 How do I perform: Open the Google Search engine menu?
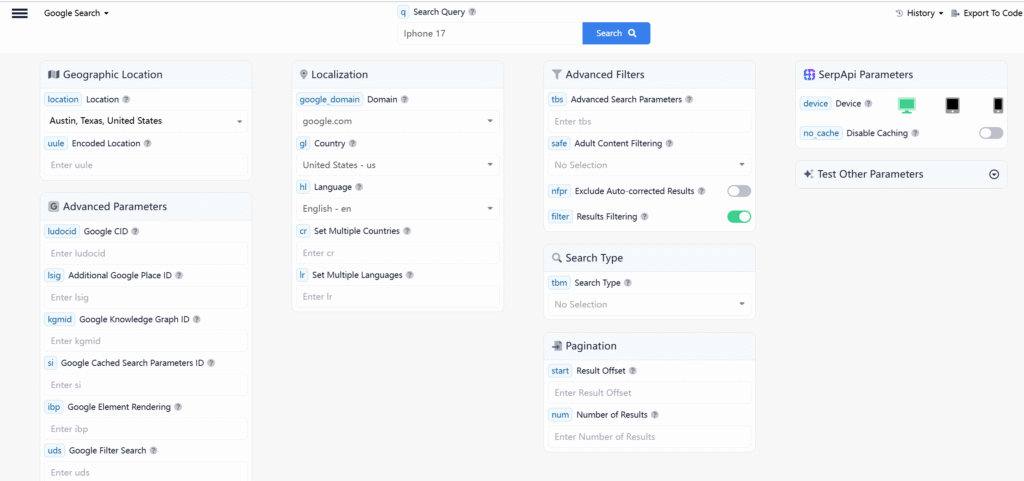click(x=76, y=13)
